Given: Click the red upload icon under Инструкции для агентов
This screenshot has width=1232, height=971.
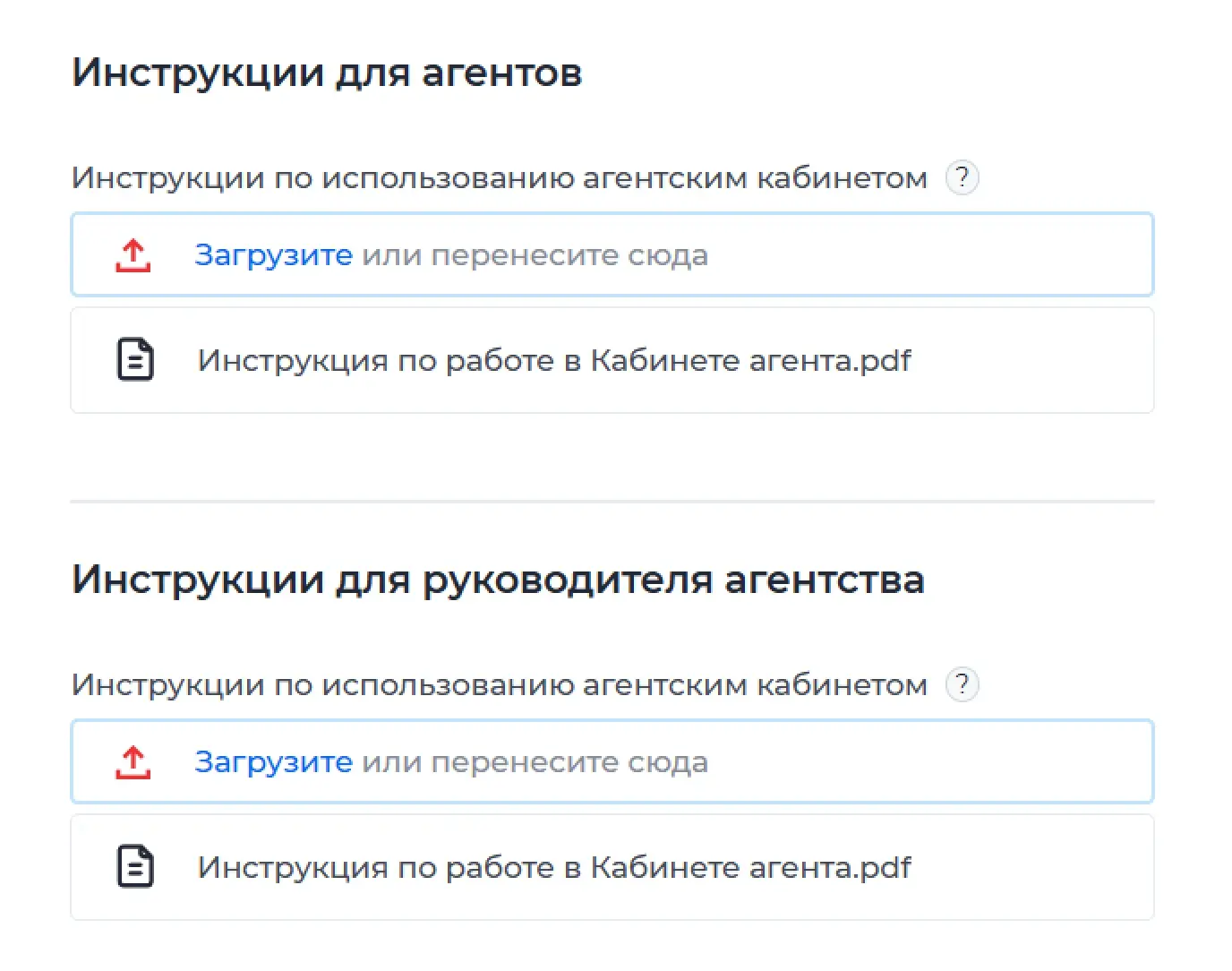Looking at the screenshot, I should [x=133, y=255].
